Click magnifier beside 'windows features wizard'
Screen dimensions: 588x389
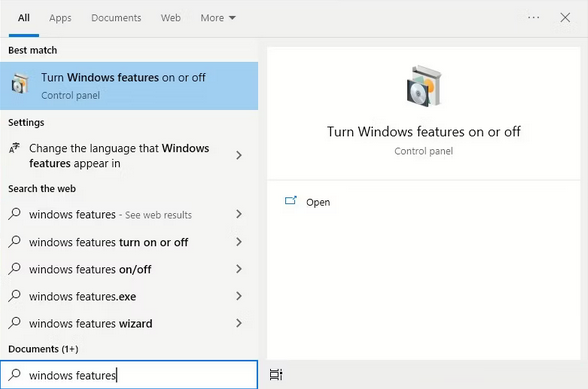click(x=15, y=323)
